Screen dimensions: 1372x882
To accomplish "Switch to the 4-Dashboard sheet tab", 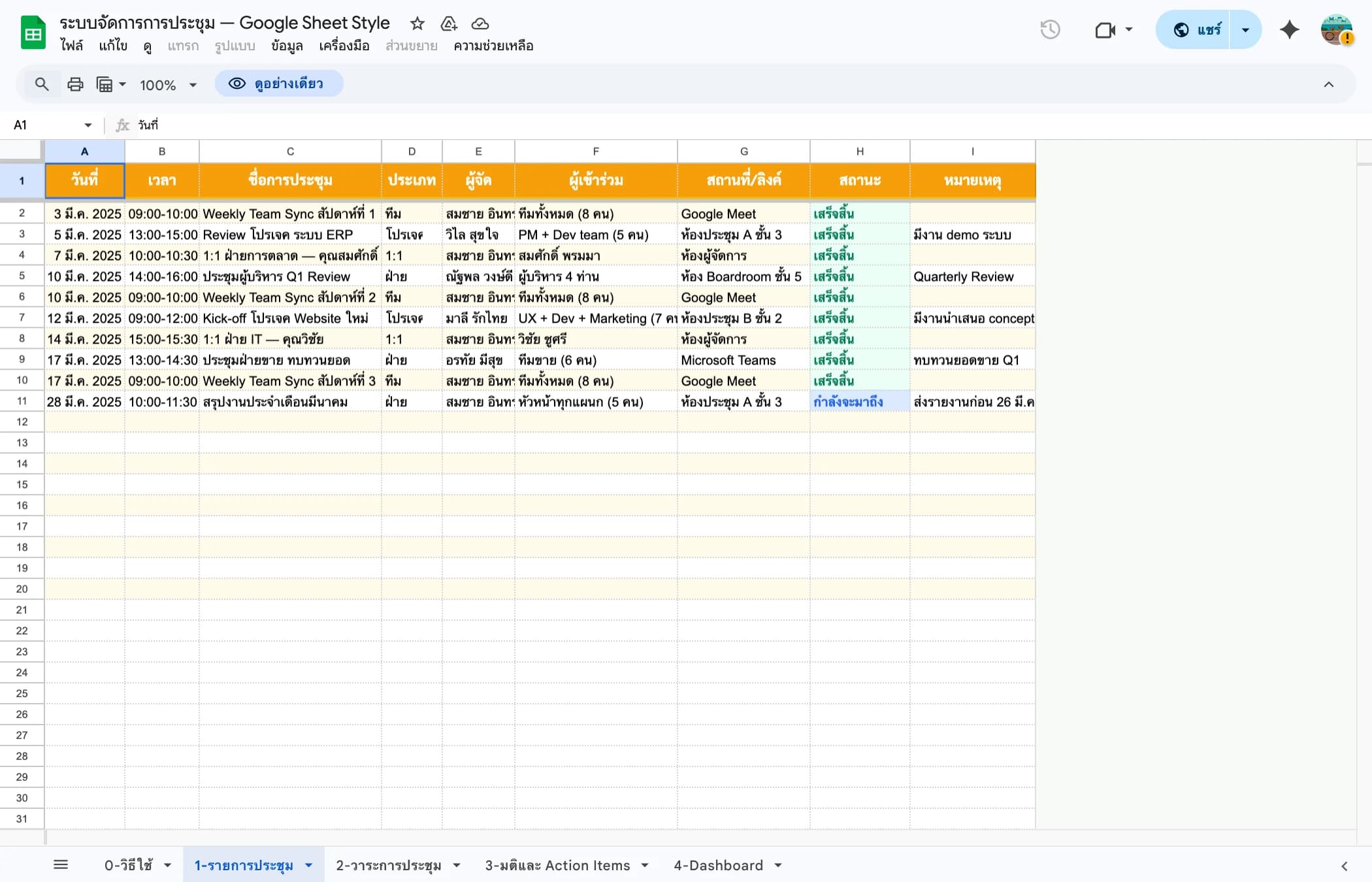I will click(719, 864).
